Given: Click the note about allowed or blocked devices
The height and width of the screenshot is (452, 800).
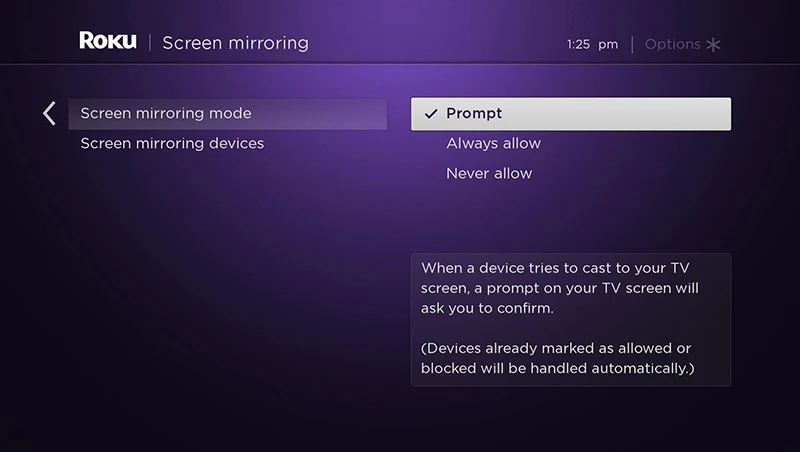Looking at the screenshot, I should pos(558,359).
